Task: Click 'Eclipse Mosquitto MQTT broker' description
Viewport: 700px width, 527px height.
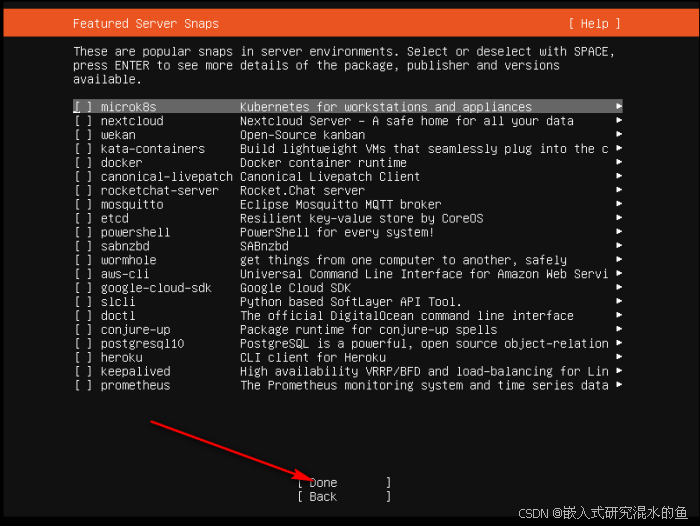Action: 341,205
